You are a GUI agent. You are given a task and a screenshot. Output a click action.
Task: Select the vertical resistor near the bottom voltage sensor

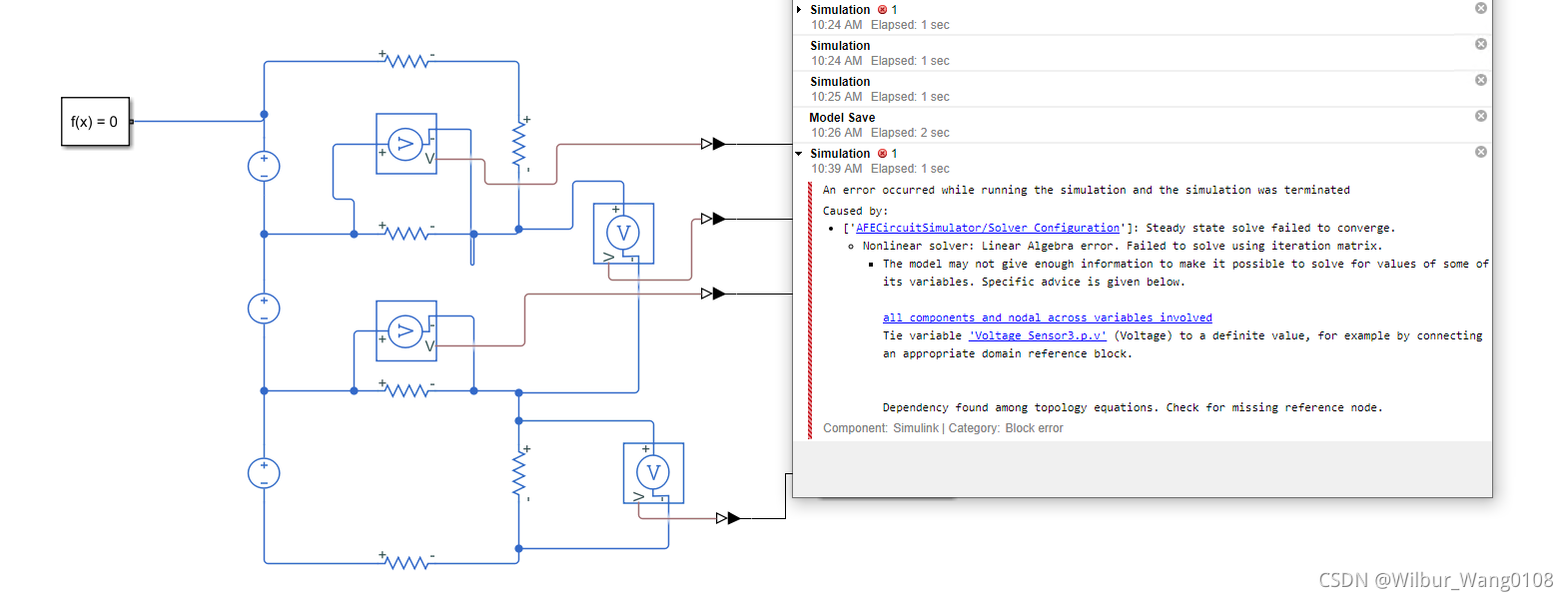[x=518, y=474]
